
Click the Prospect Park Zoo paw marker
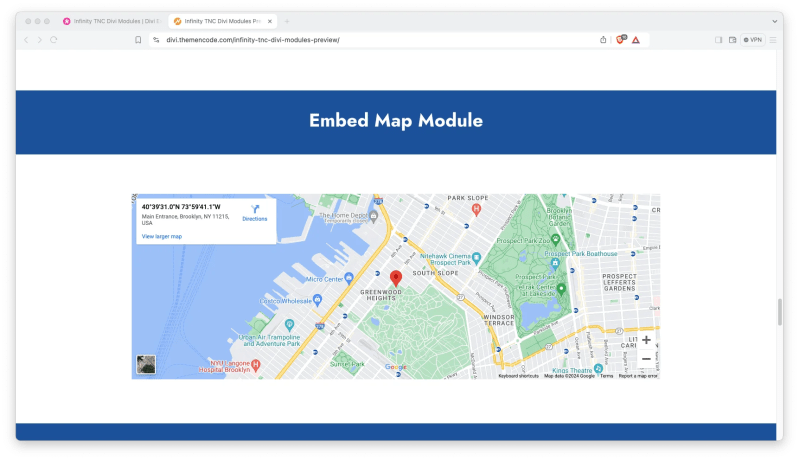555,239
